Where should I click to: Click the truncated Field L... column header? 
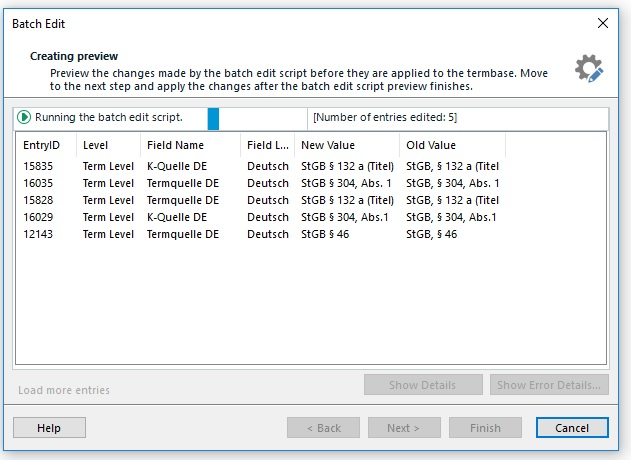tap(268, 145)
